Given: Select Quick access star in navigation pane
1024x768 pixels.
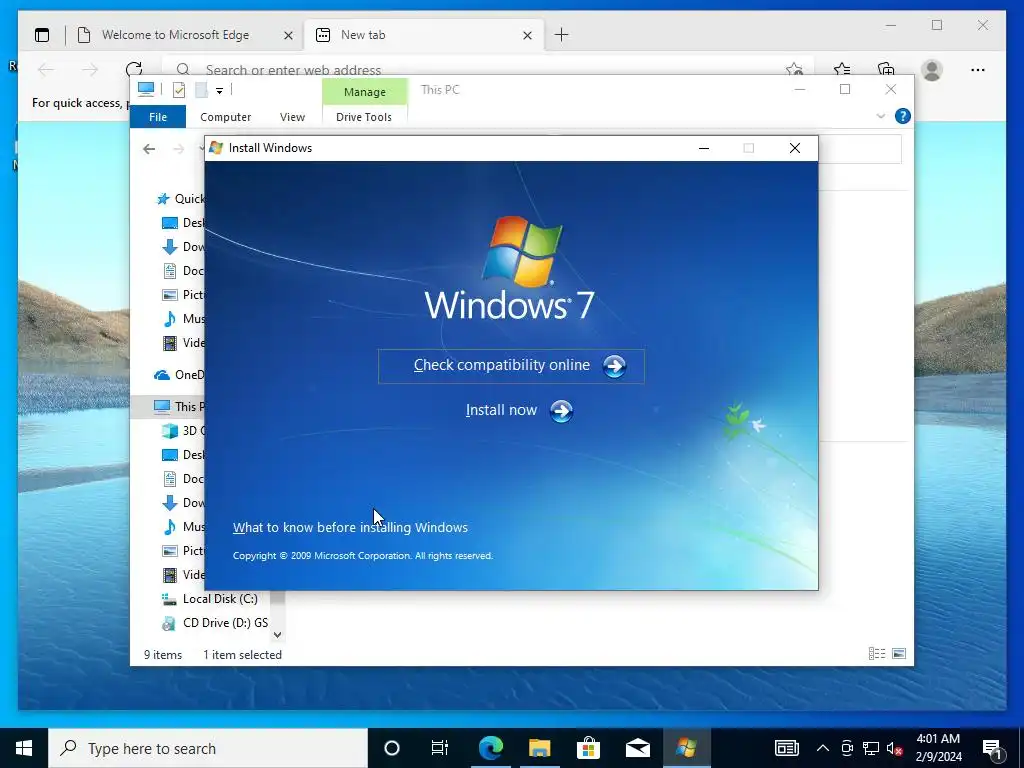Looking at the screenshot, I should tap(163, 199).
